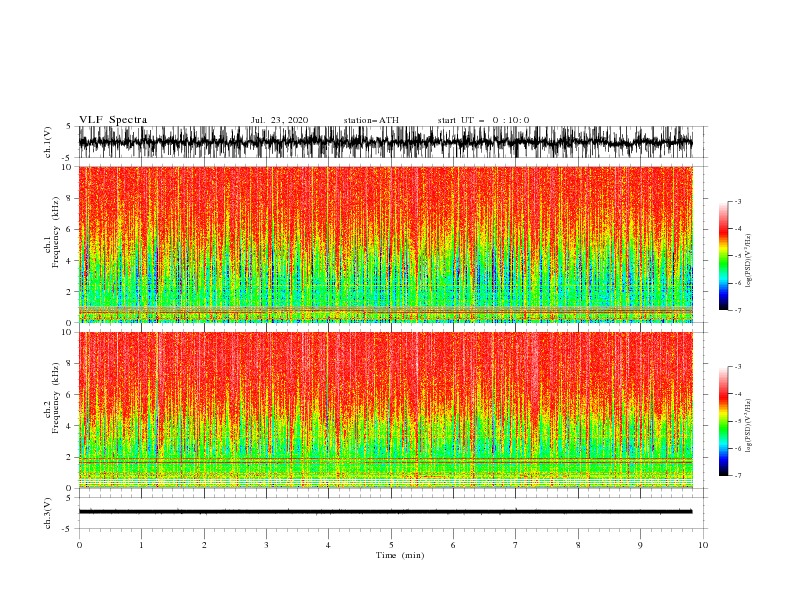This screenshot has height=612, width=792.
Task: Click the ch.1 log(PSD) colorbar label
Action: [748, 261]
